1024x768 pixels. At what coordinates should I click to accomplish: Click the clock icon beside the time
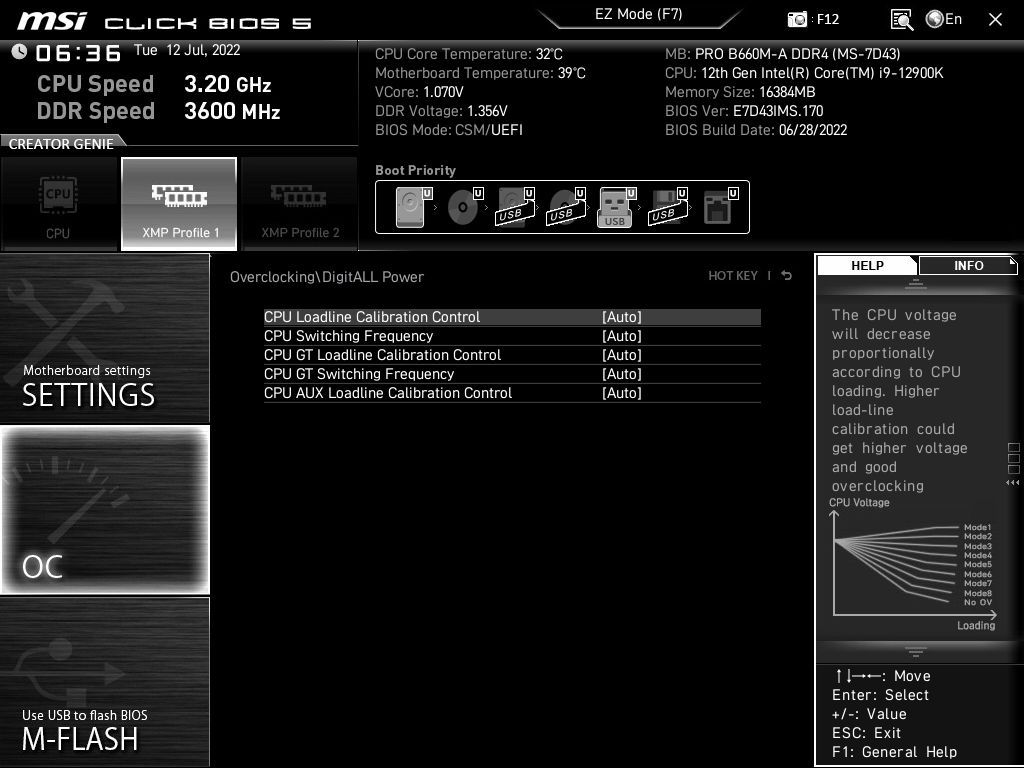coord(19,52)
